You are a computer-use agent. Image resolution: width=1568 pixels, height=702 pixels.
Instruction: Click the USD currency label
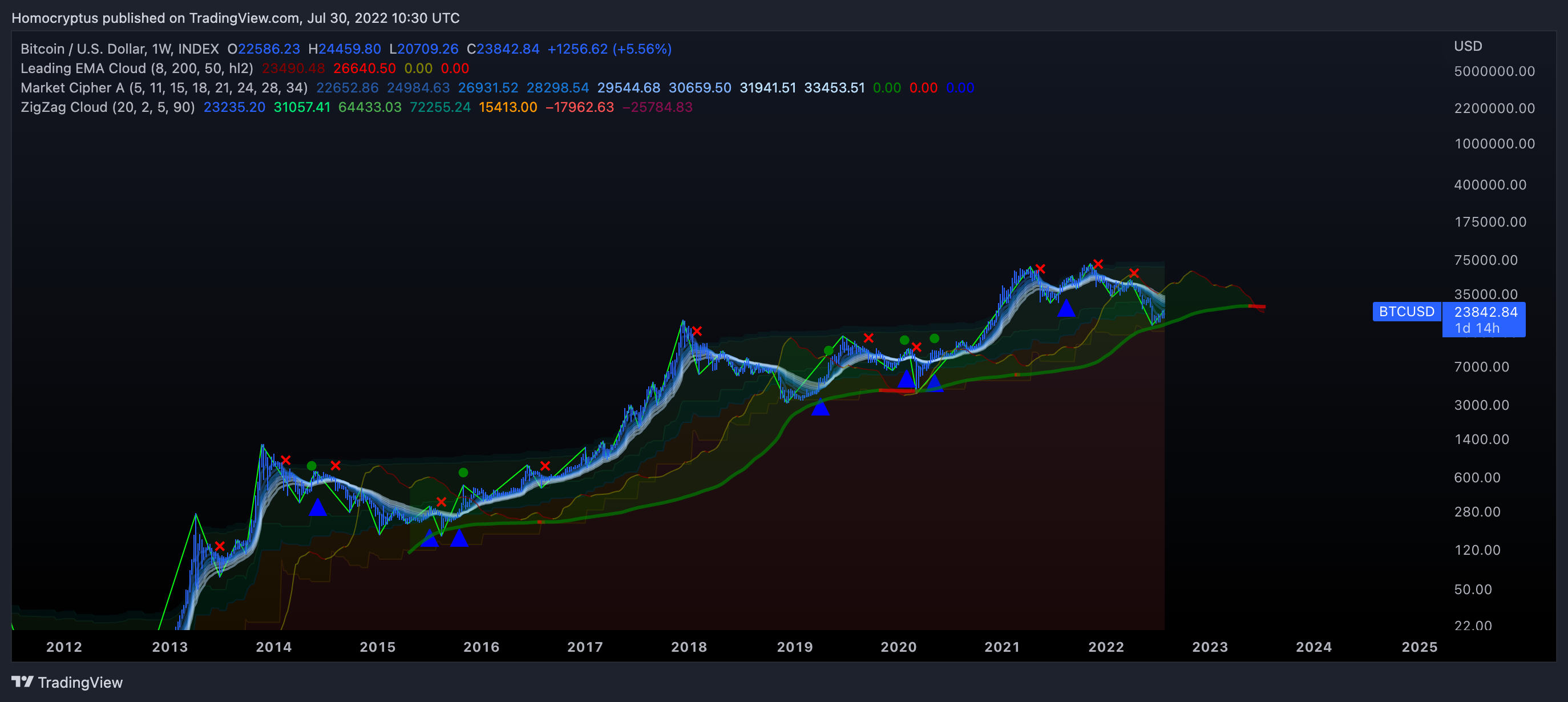(1468, 46)
